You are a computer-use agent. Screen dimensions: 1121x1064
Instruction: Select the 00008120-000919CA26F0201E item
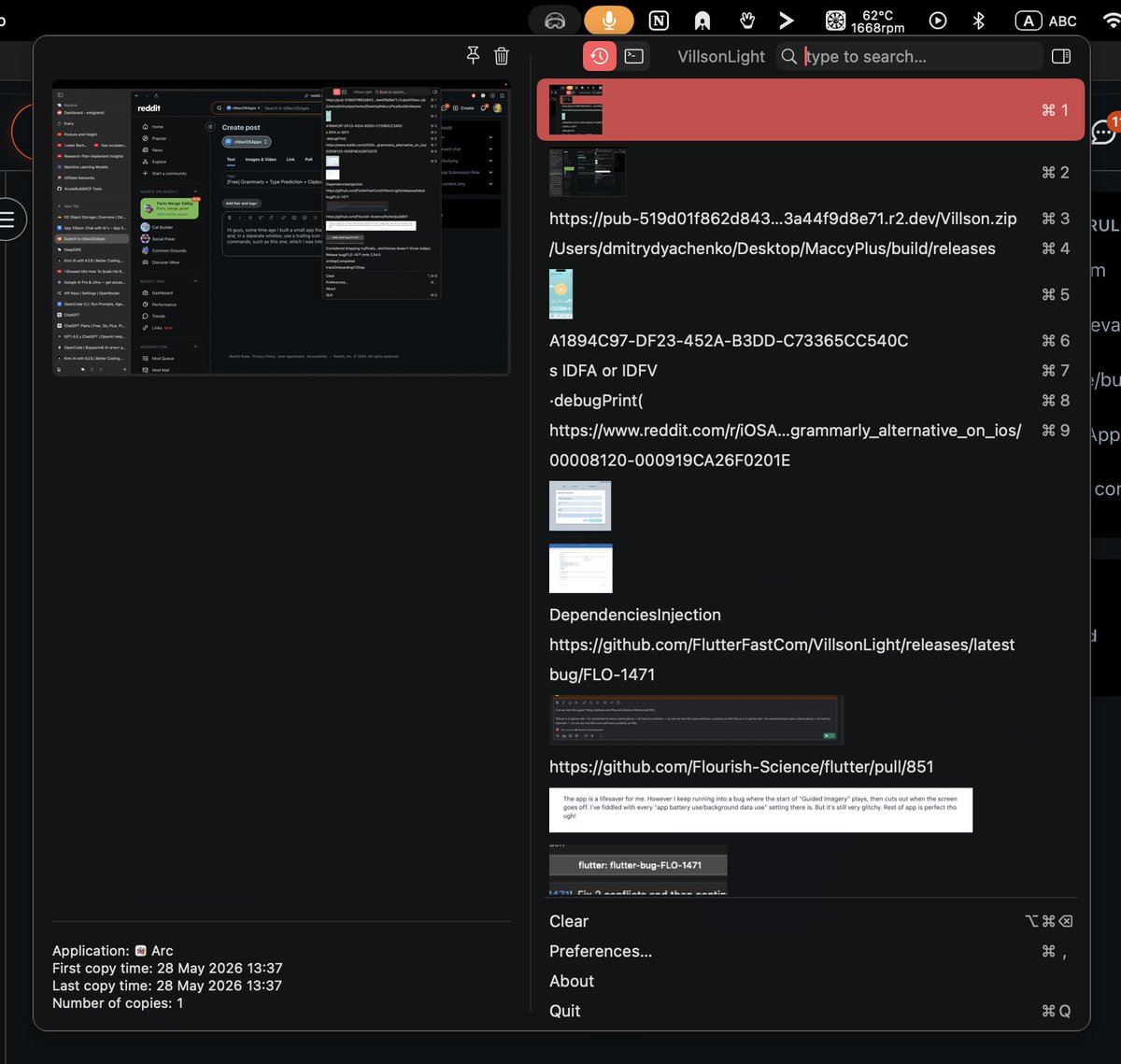(810, 460)
